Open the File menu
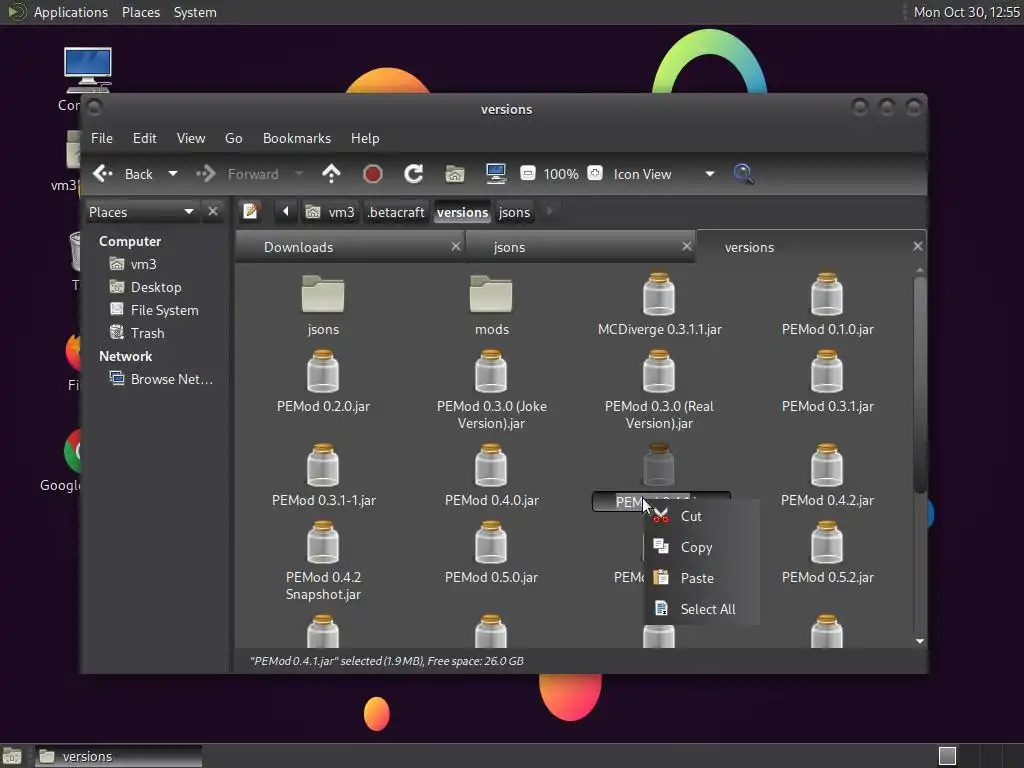 pyautogui.click(x=102, y=138)
